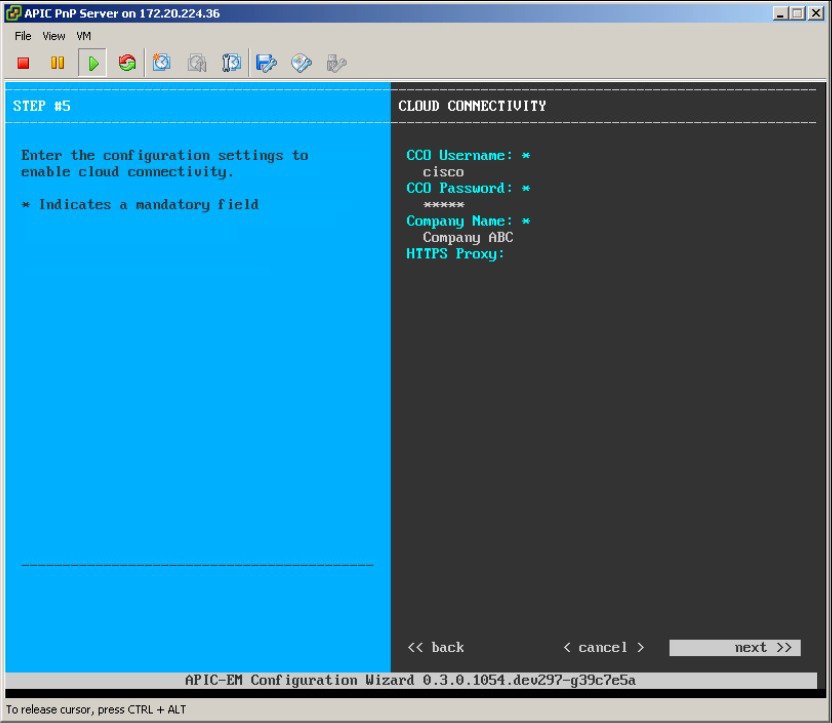Go to the previous step with back
Viewport: 832px width, 723px height.
tap(436, 648)
